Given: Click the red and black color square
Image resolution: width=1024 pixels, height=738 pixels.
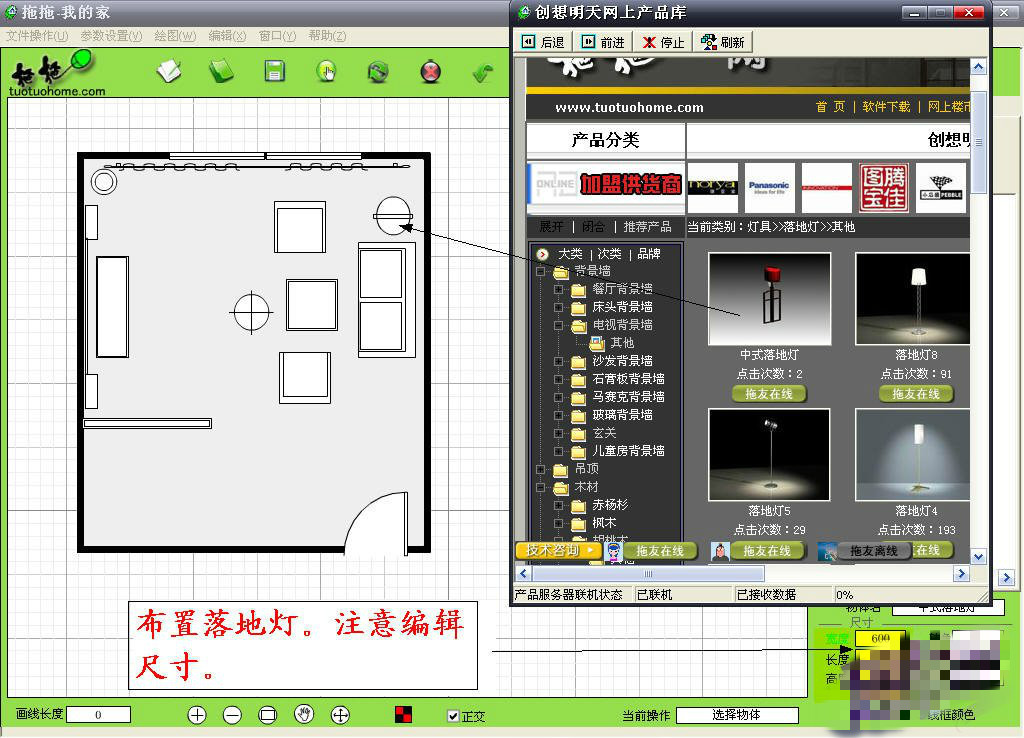Looking at the screenshot, I should point(404,714).
